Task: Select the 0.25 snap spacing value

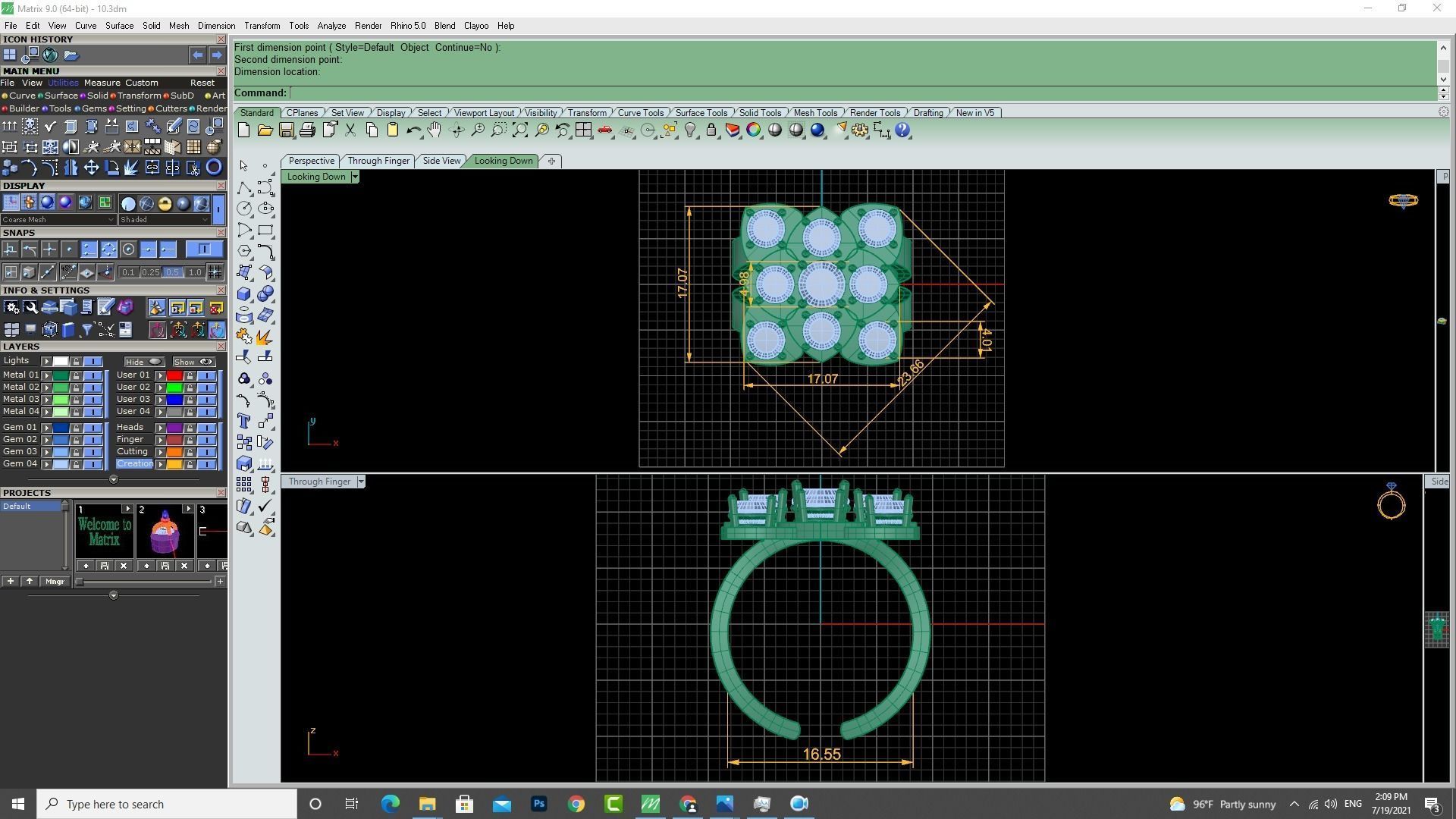Action: pos(150,272)
